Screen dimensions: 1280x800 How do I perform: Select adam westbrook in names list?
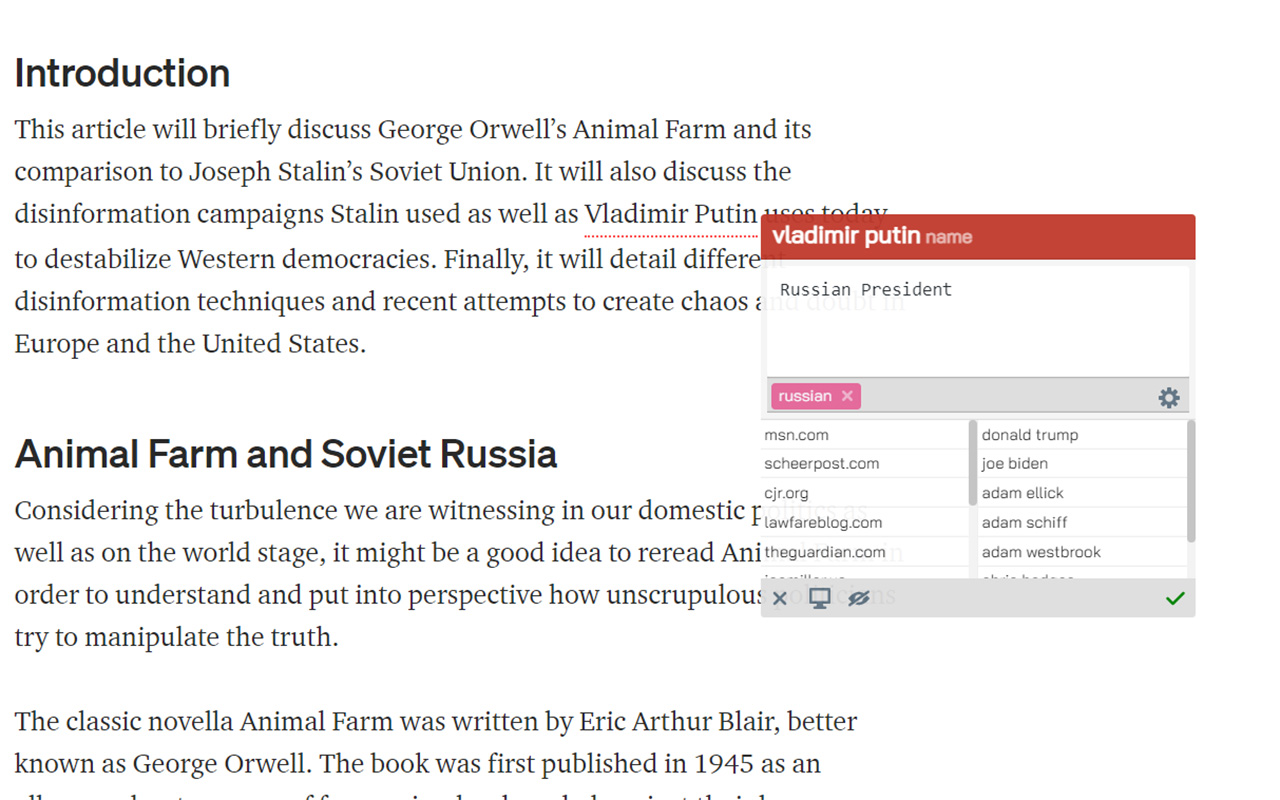click(1082, 552)
